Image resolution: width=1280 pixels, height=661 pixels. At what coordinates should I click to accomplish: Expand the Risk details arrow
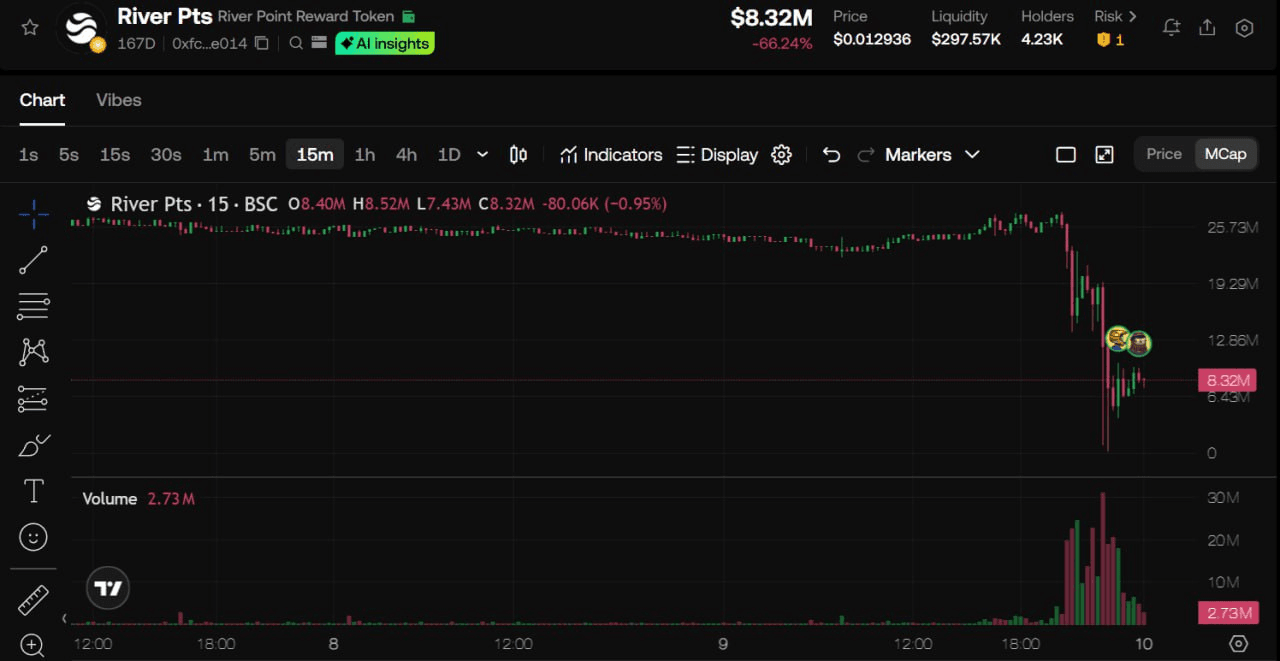coord(1132,16)
